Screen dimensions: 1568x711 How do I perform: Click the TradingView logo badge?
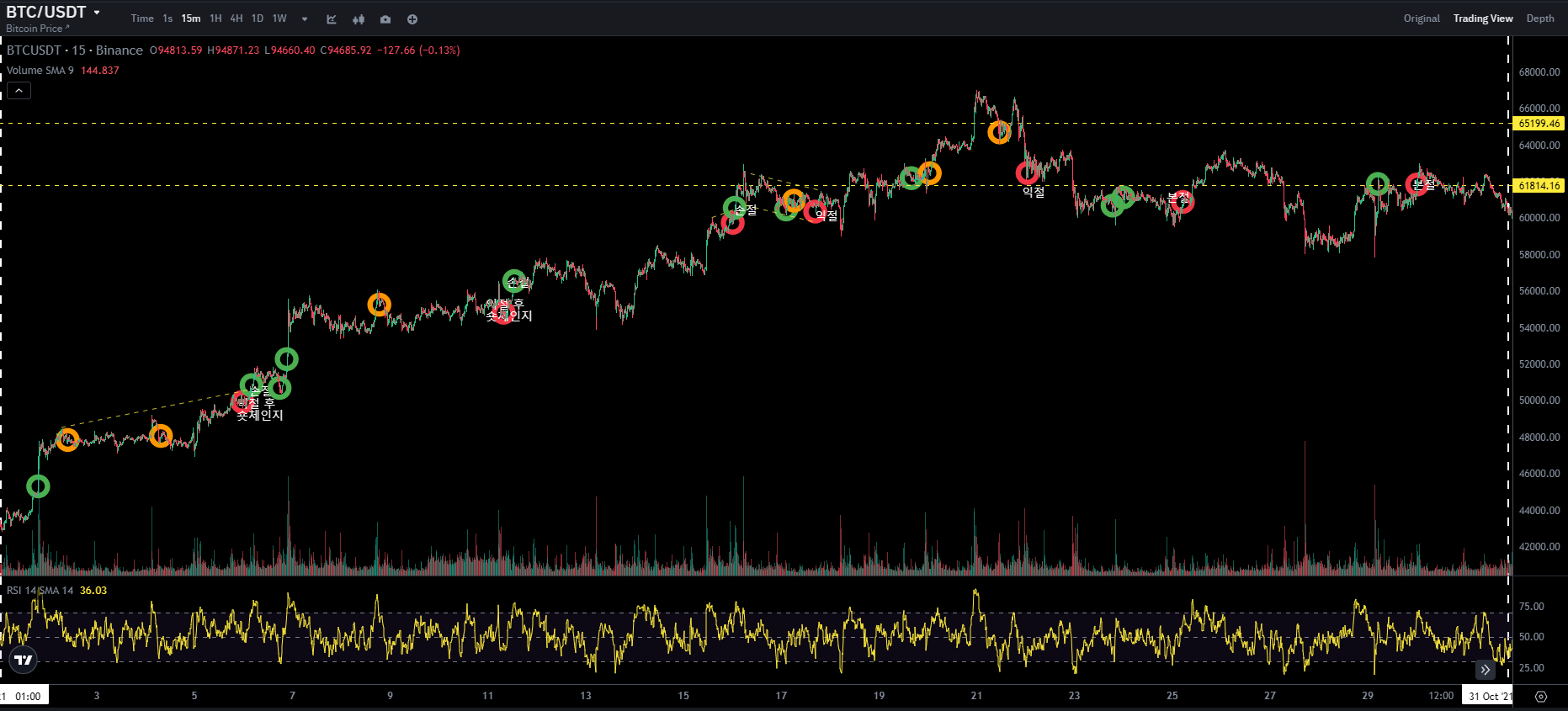point(24,660)
